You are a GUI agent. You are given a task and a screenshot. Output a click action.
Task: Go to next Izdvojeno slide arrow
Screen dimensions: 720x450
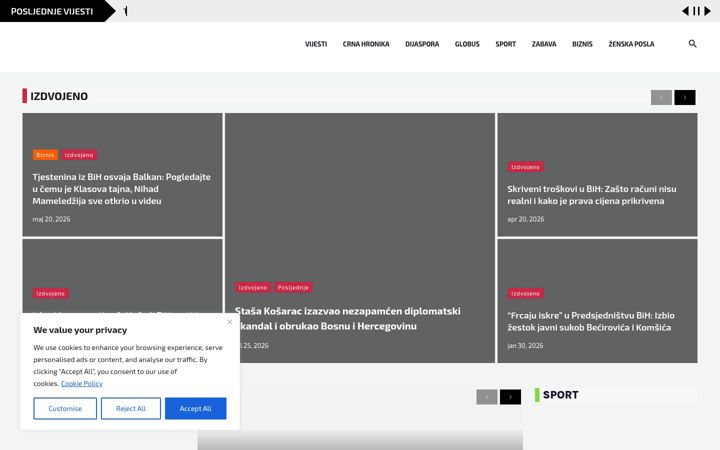[685, 97]
